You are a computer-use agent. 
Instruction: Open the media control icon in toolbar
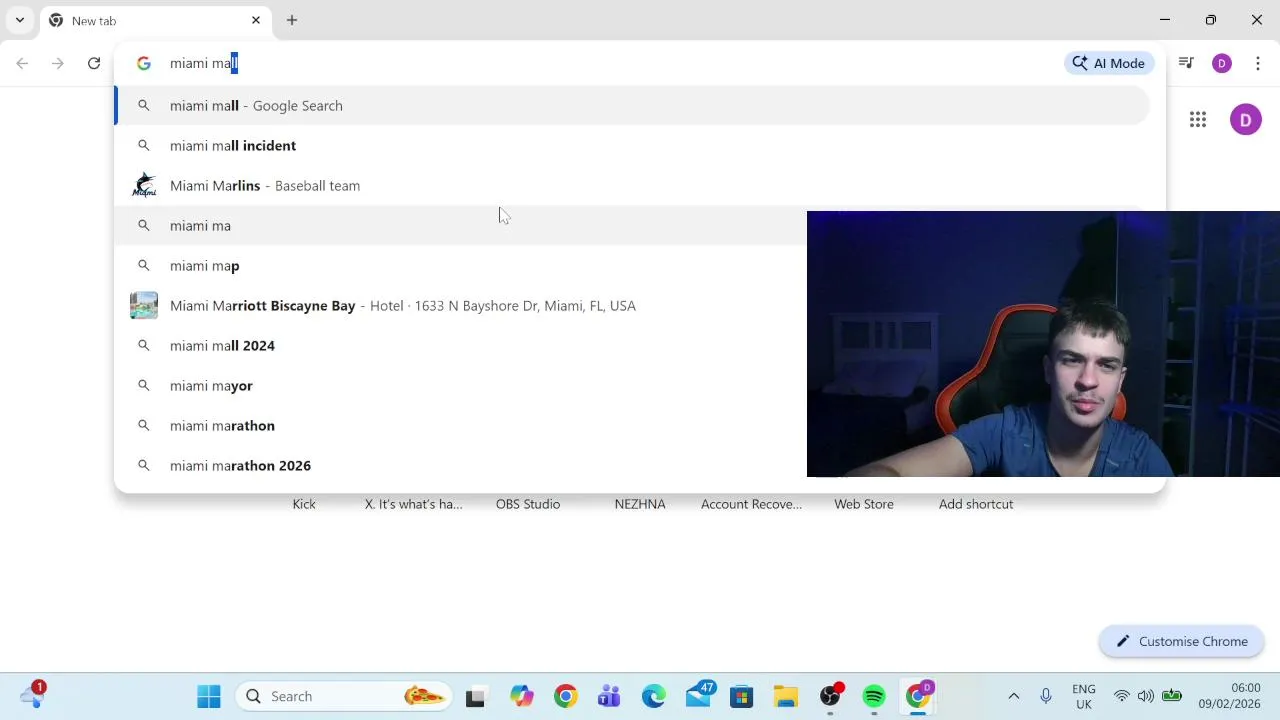pos(1186,63)
